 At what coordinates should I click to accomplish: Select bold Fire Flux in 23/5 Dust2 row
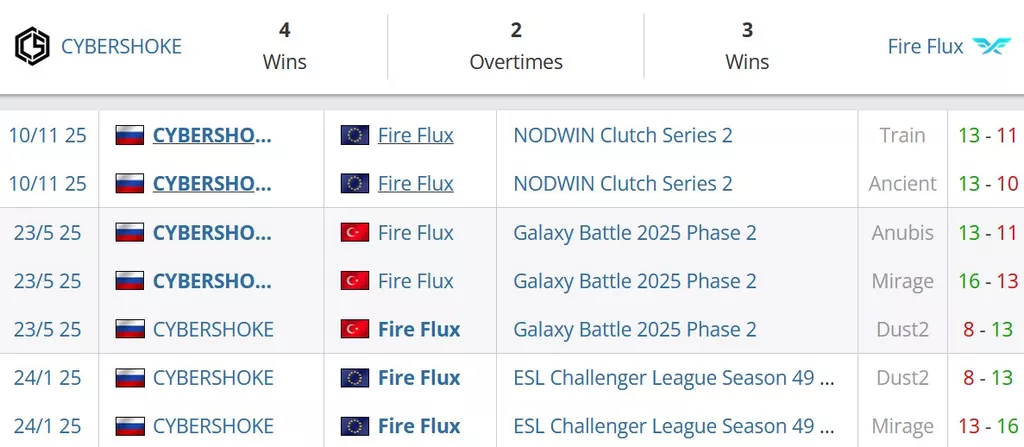point(419,329)
